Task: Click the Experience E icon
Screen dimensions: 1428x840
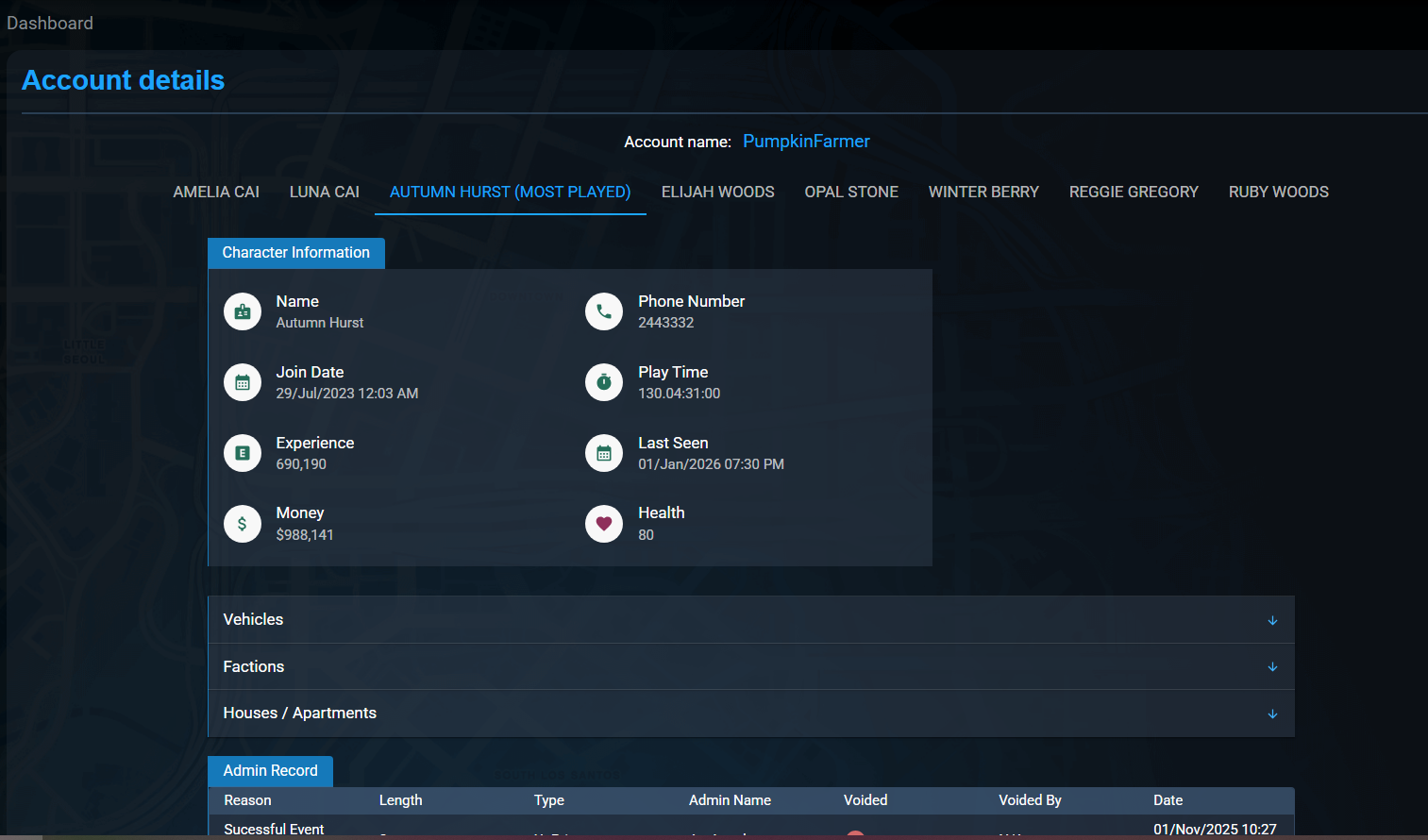Action: tap(243, 453)
